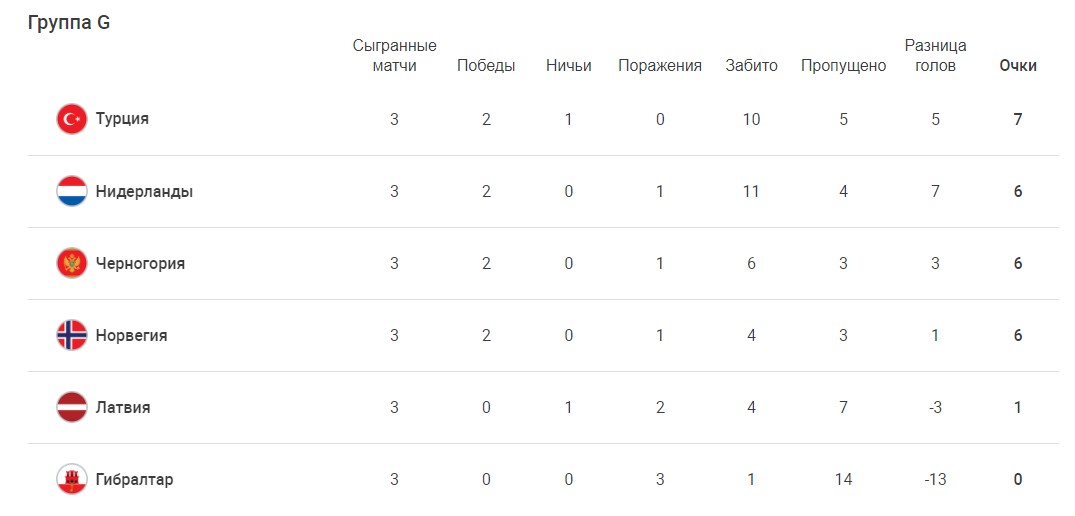The image size is (1075, 516).
Task: Click Turkey's points value 7
Action: coord(1017,119)
